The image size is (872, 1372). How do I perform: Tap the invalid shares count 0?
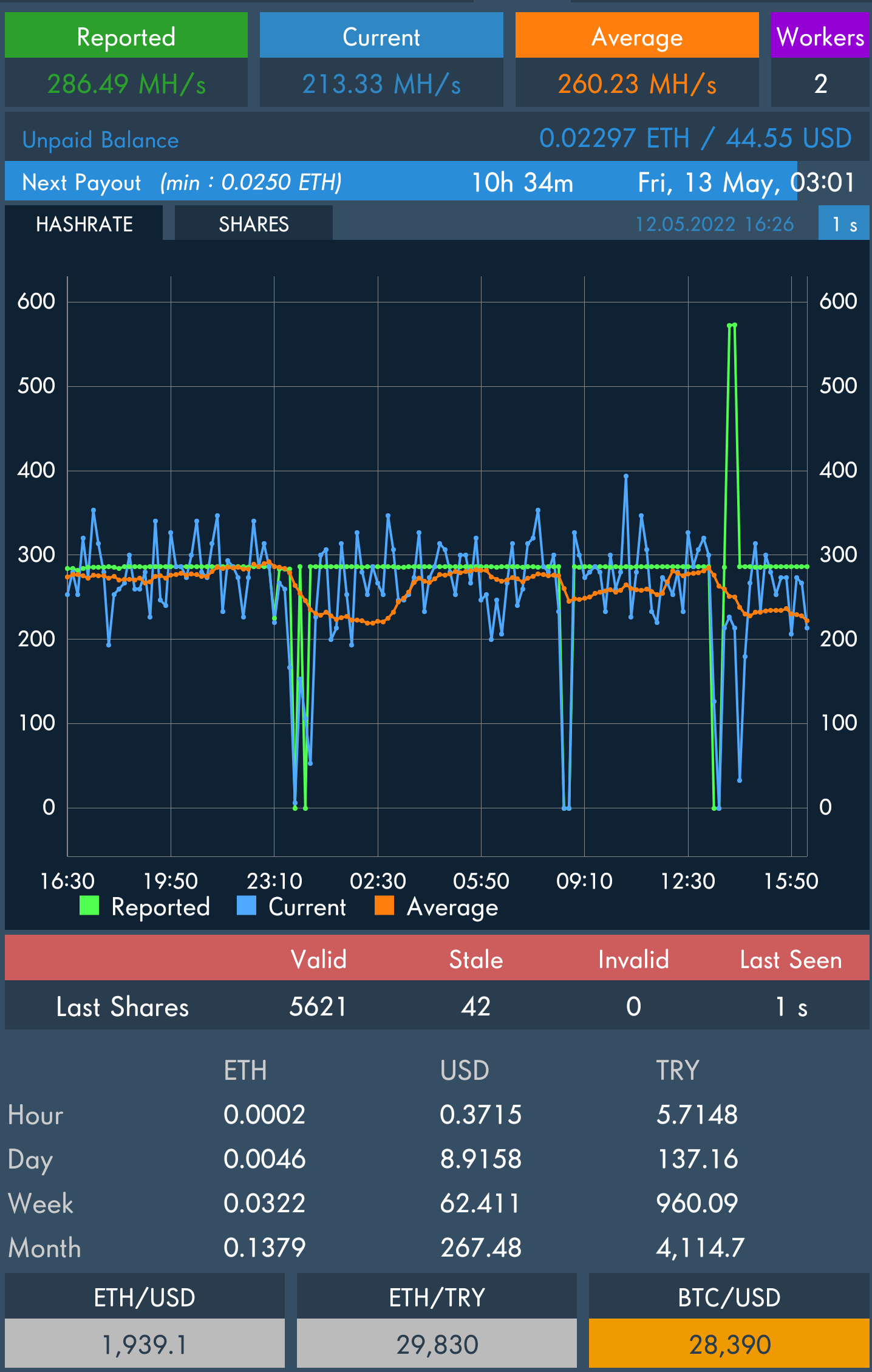[x=633, y=1007]
